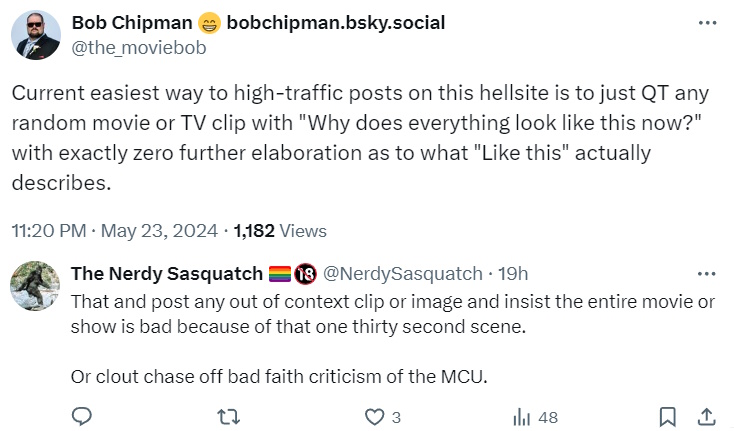Click Bob Chipman's profile picture
The width and height of the screenshot is (734, 431).
(x=36, y=34)
